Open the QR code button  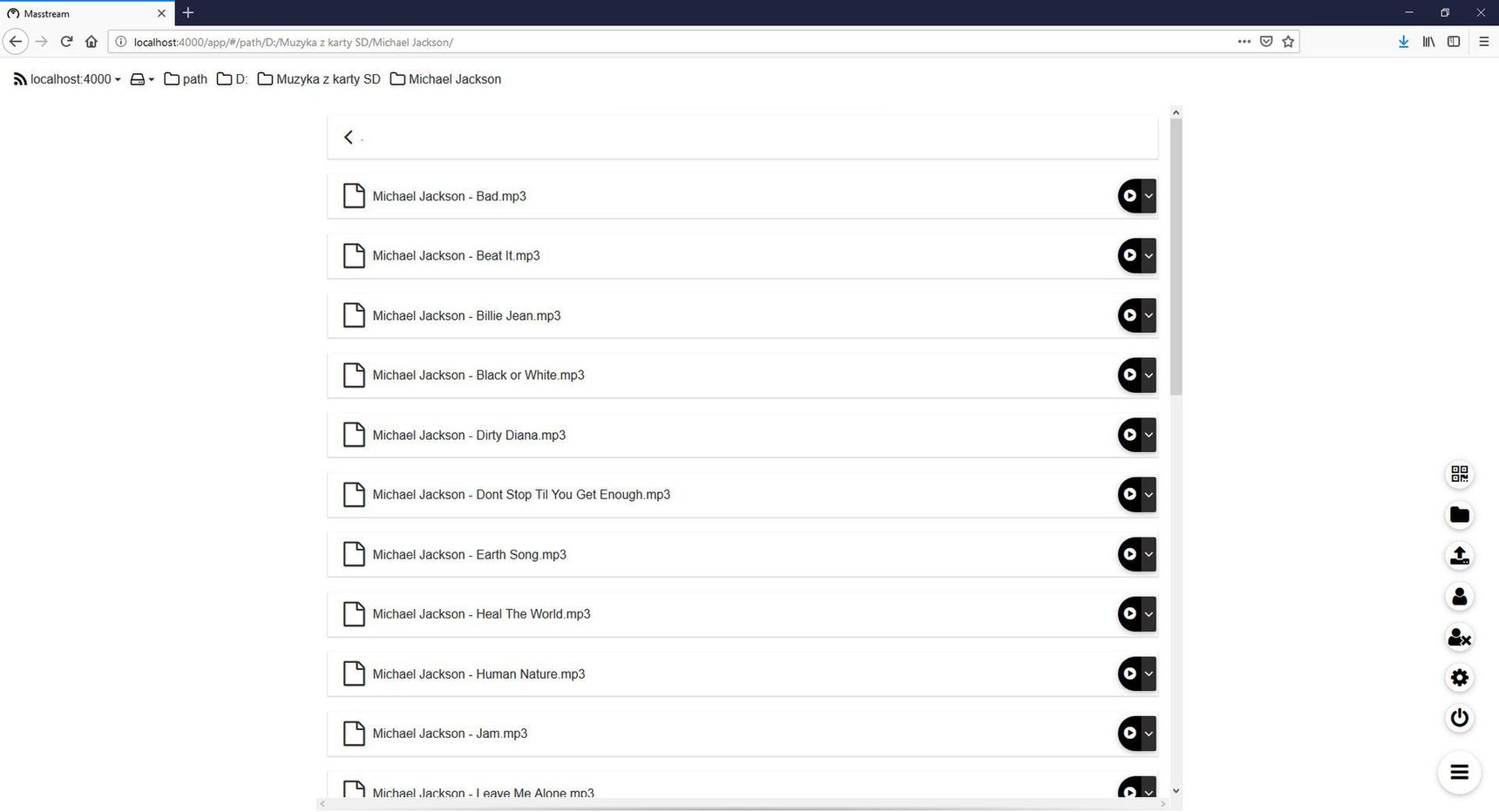coord(1460,474)
